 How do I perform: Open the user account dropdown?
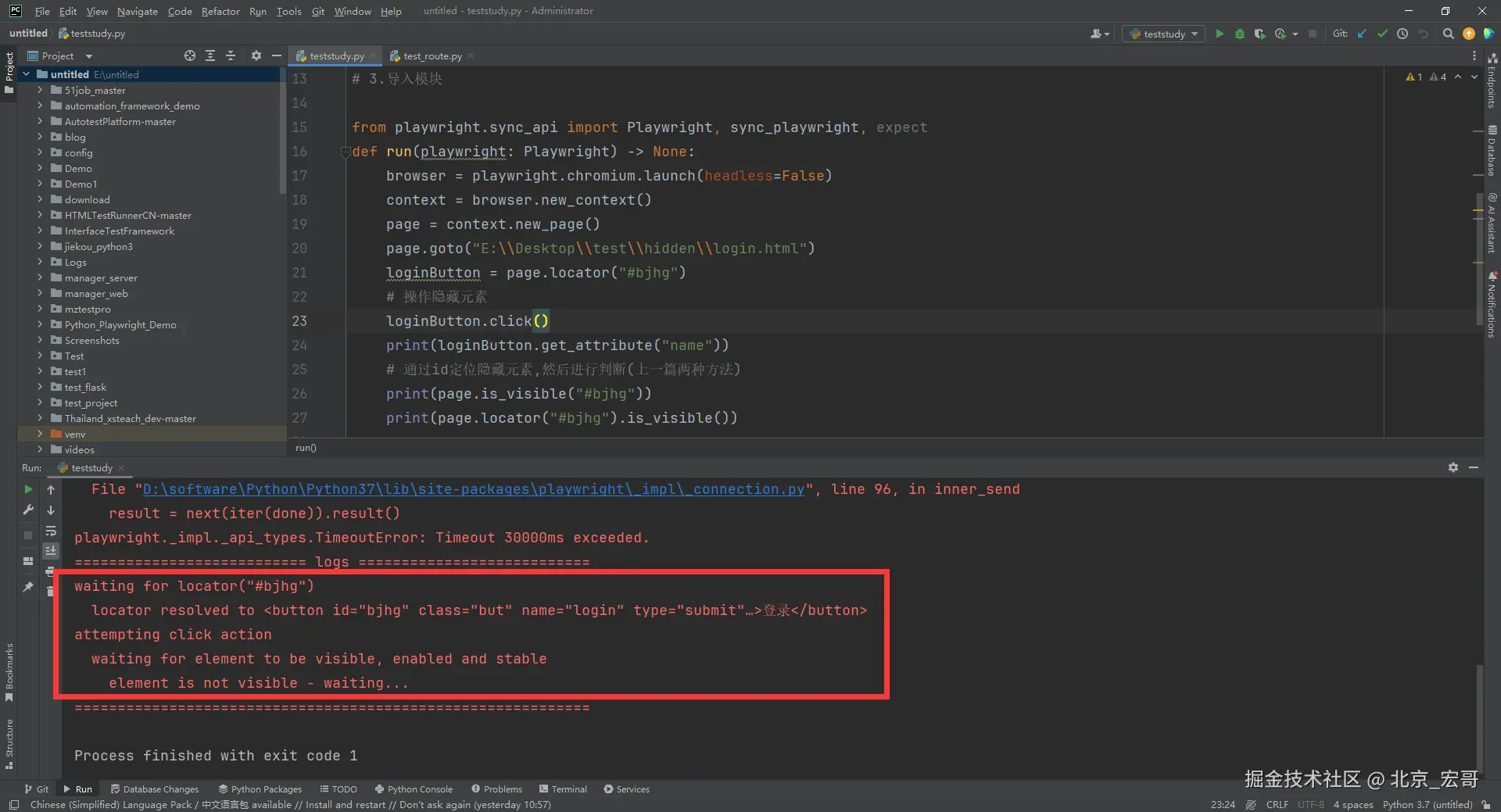coord(1100,34)
